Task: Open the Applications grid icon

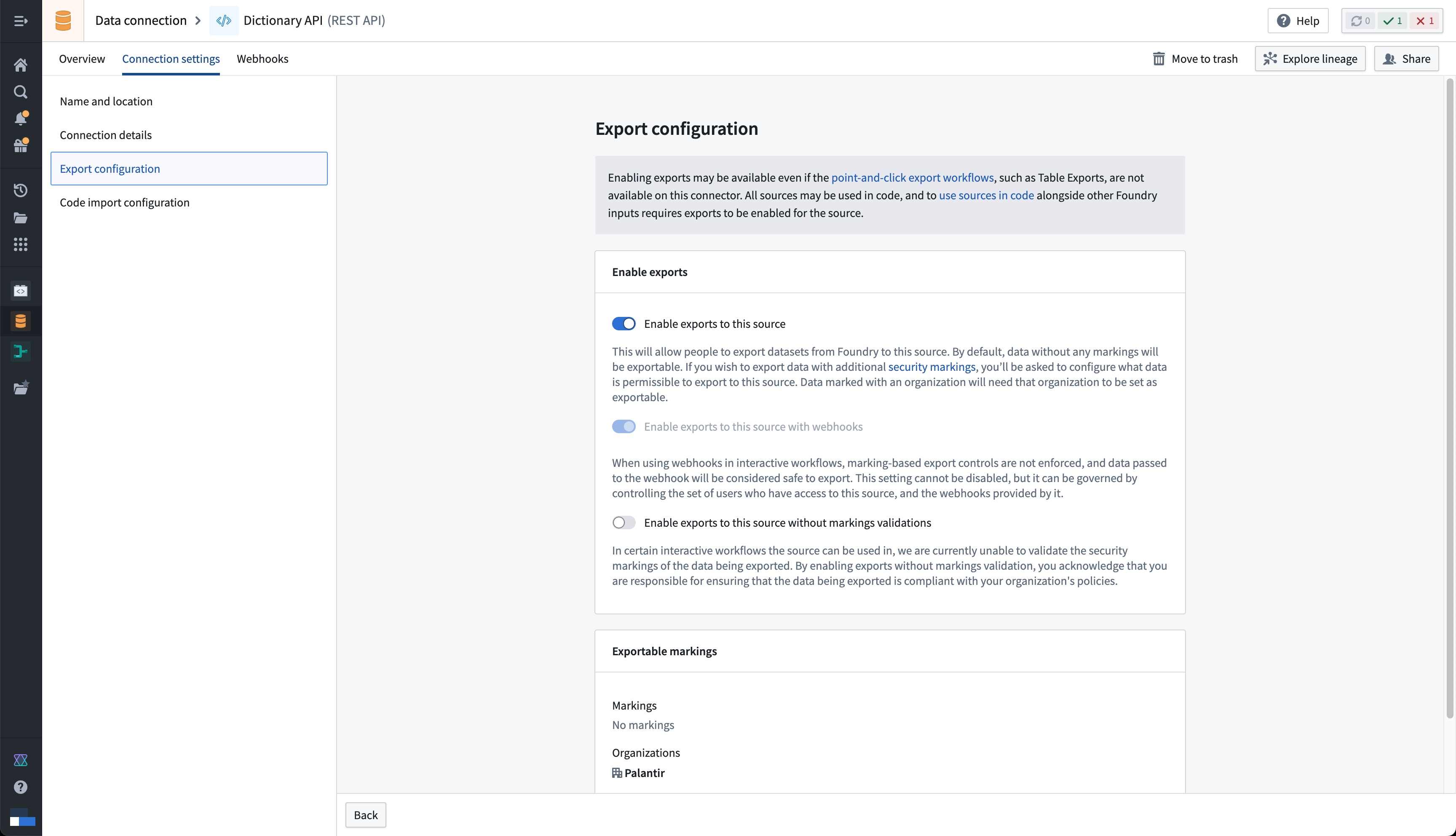Action: [x=21, y=244]
